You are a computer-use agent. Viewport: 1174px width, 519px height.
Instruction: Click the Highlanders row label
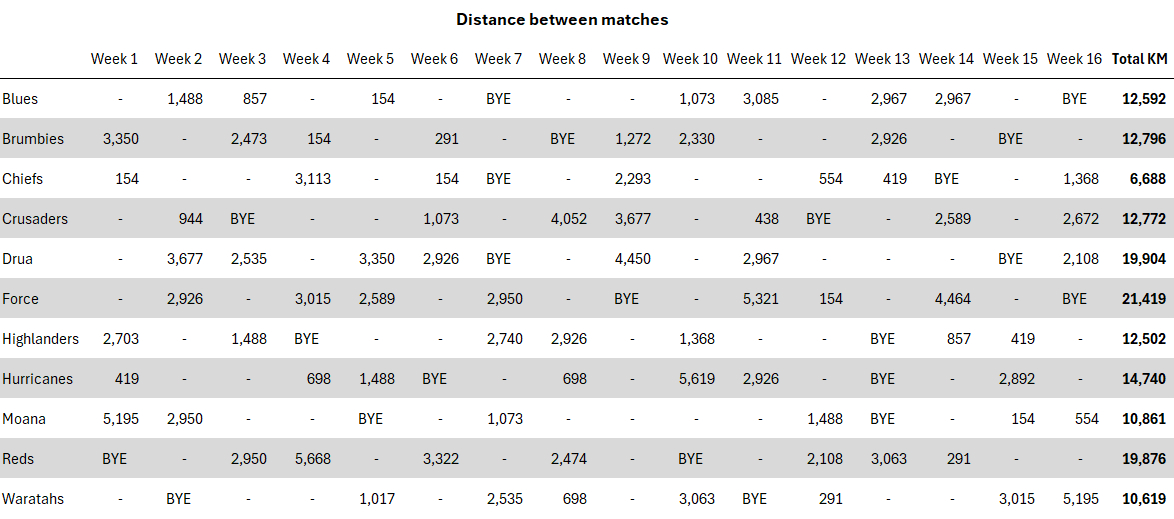coord(40,339)
